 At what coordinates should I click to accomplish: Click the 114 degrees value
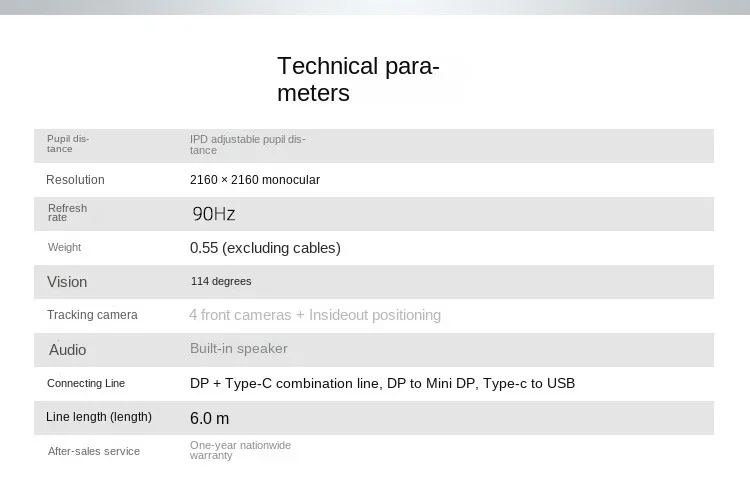pos(221,281)
